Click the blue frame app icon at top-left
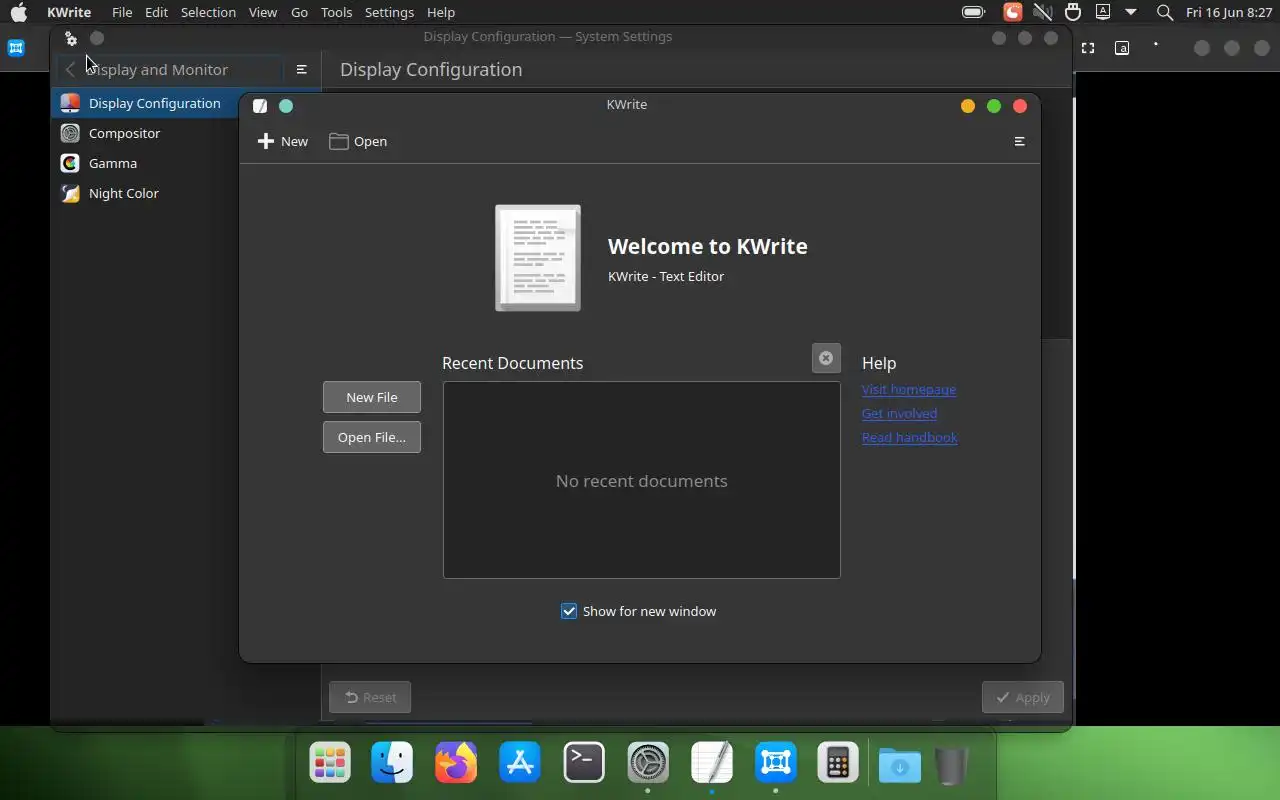The width and height of the screenshot is (1280, 800). 16,48
